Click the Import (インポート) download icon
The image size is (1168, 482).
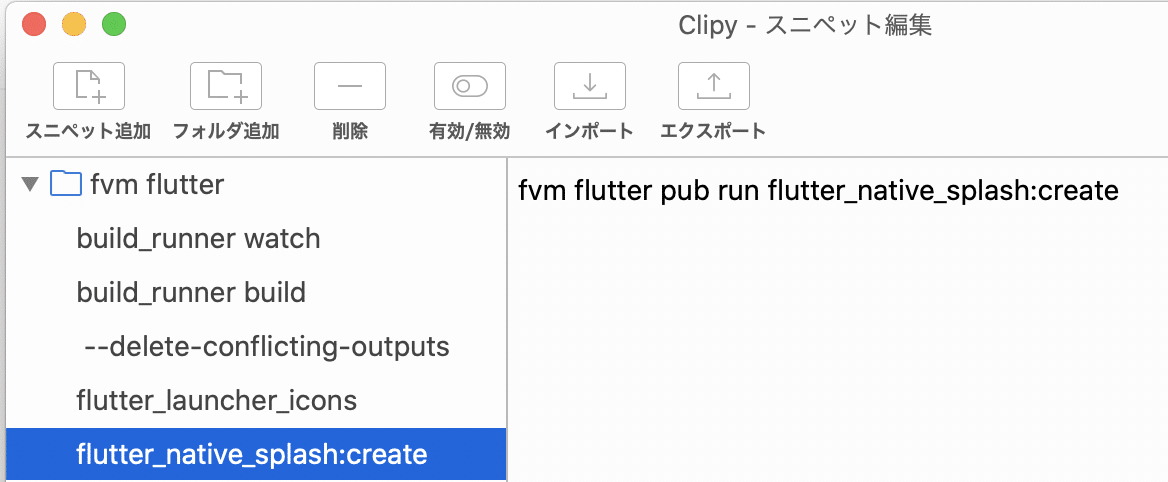pyautogui.click(x=589, y=87)
